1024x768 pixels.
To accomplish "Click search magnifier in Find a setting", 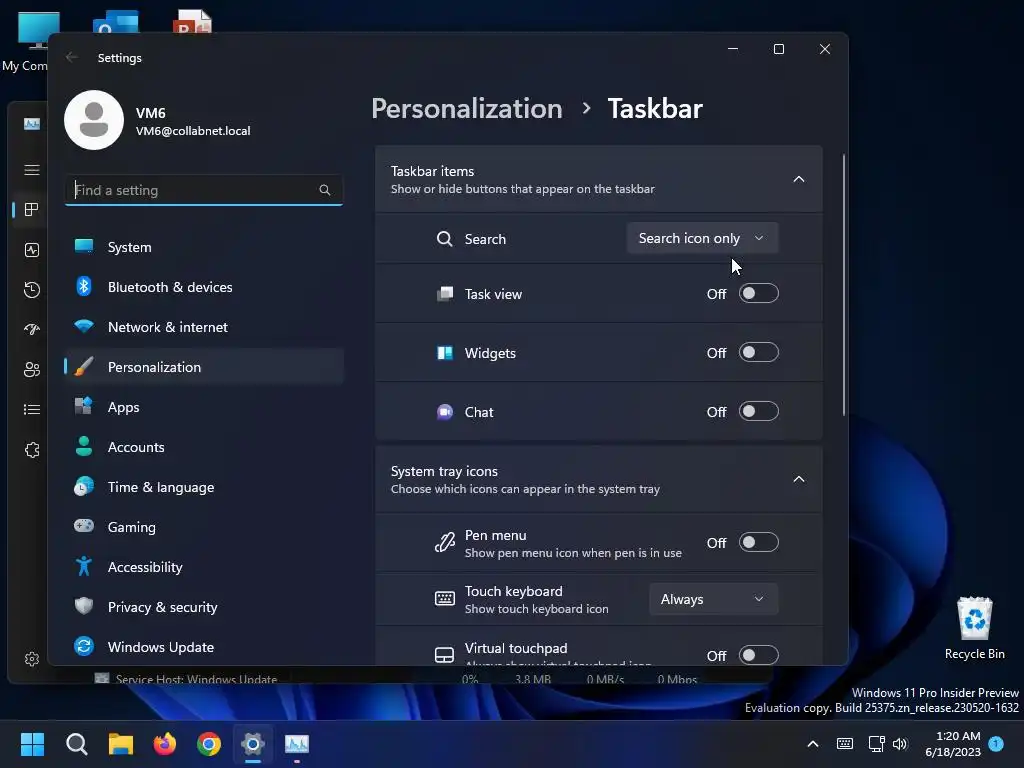I will click(x=325, y=190).
